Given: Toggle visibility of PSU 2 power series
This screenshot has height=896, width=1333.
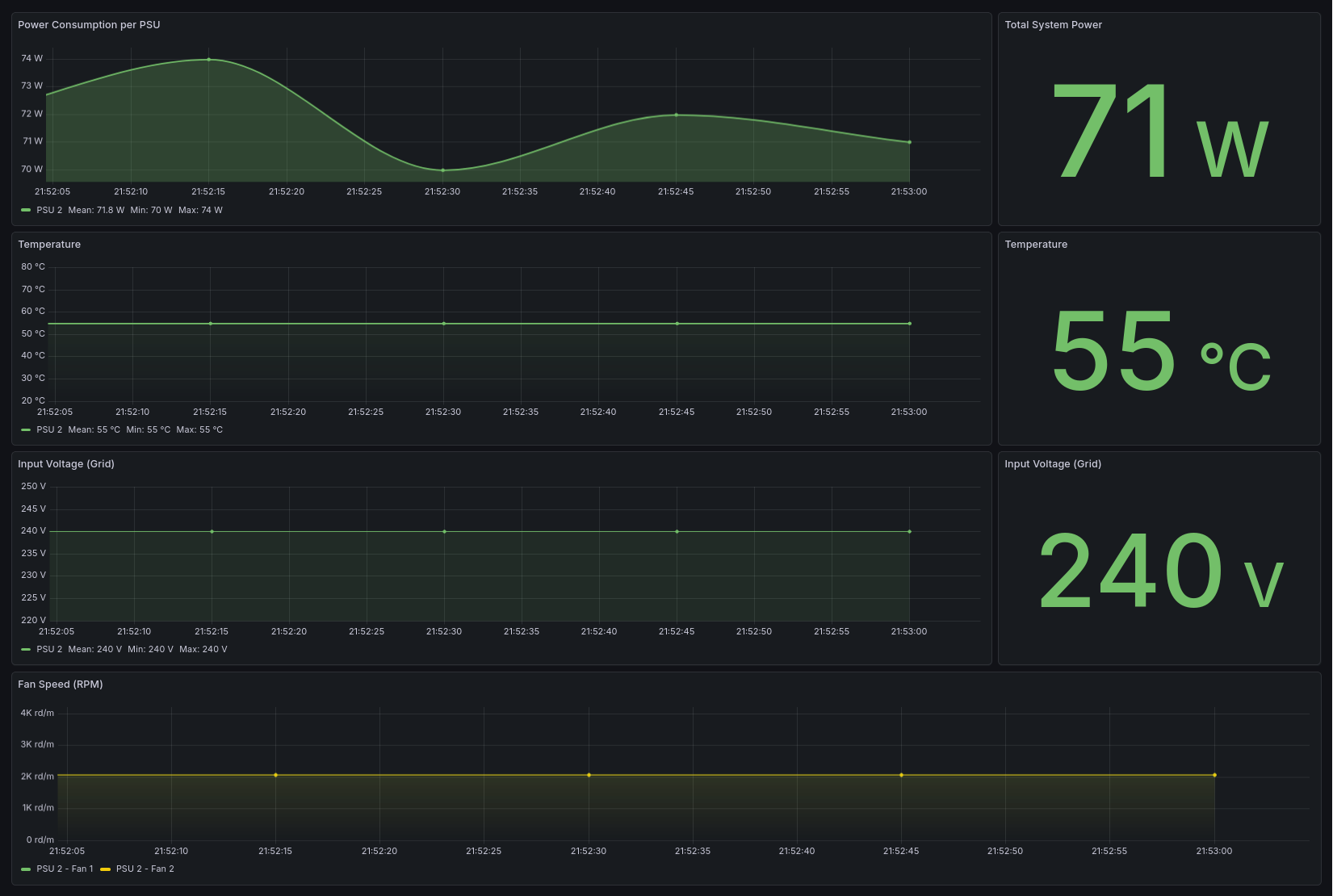Looking at the screenshot, I should click(50, 210).
